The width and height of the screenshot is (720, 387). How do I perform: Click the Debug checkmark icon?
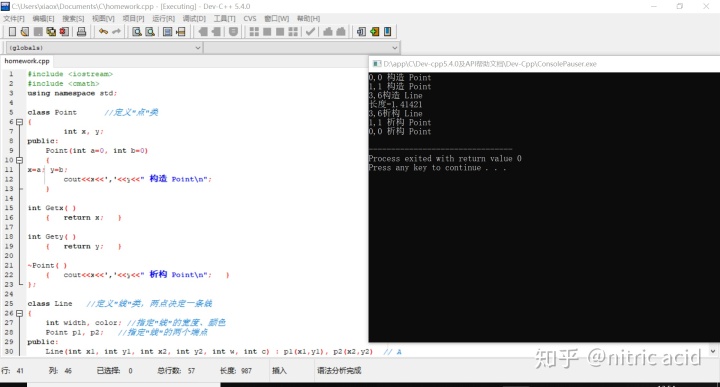coord(310,32)
